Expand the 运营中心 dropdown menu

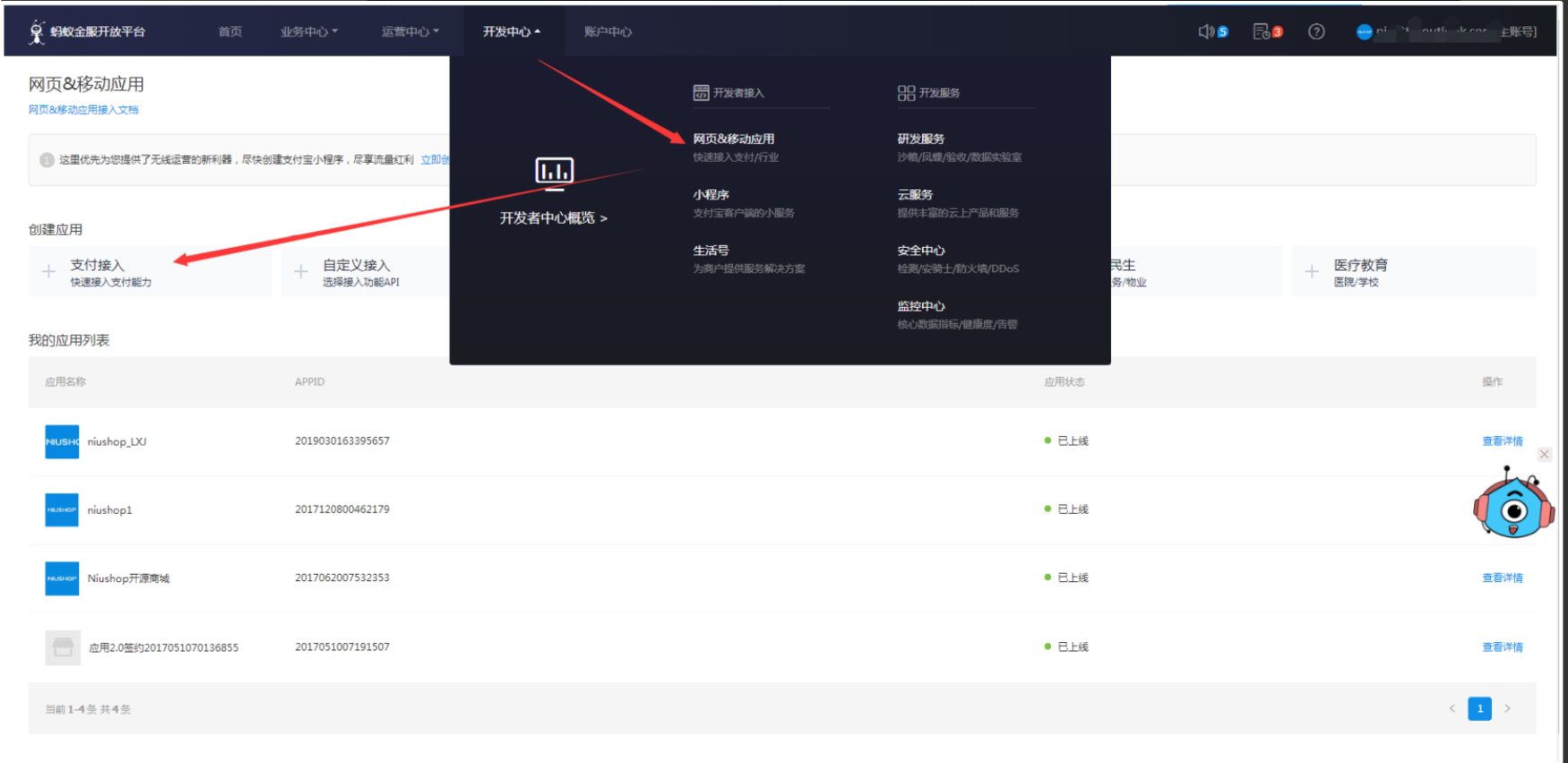click(410, 31)
